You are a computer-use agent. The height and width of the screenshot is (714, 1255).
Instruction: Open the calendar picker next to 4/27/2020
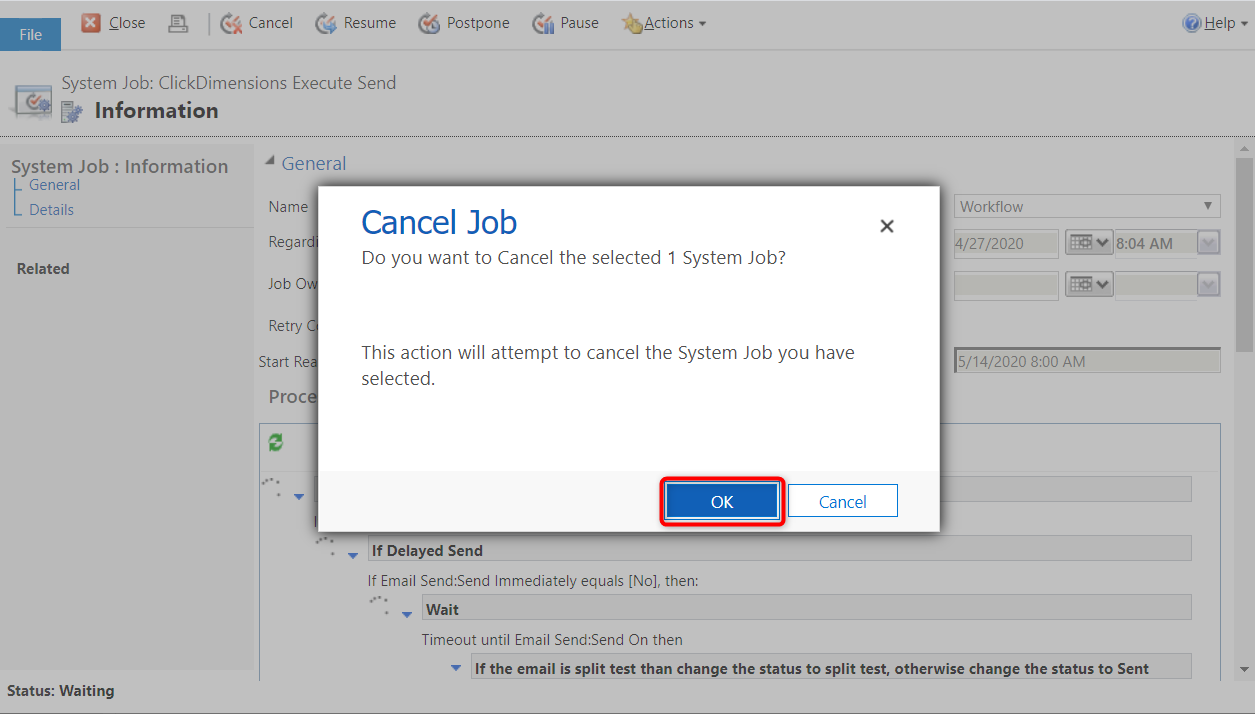pyautogui.click(x=1089, y=242)
